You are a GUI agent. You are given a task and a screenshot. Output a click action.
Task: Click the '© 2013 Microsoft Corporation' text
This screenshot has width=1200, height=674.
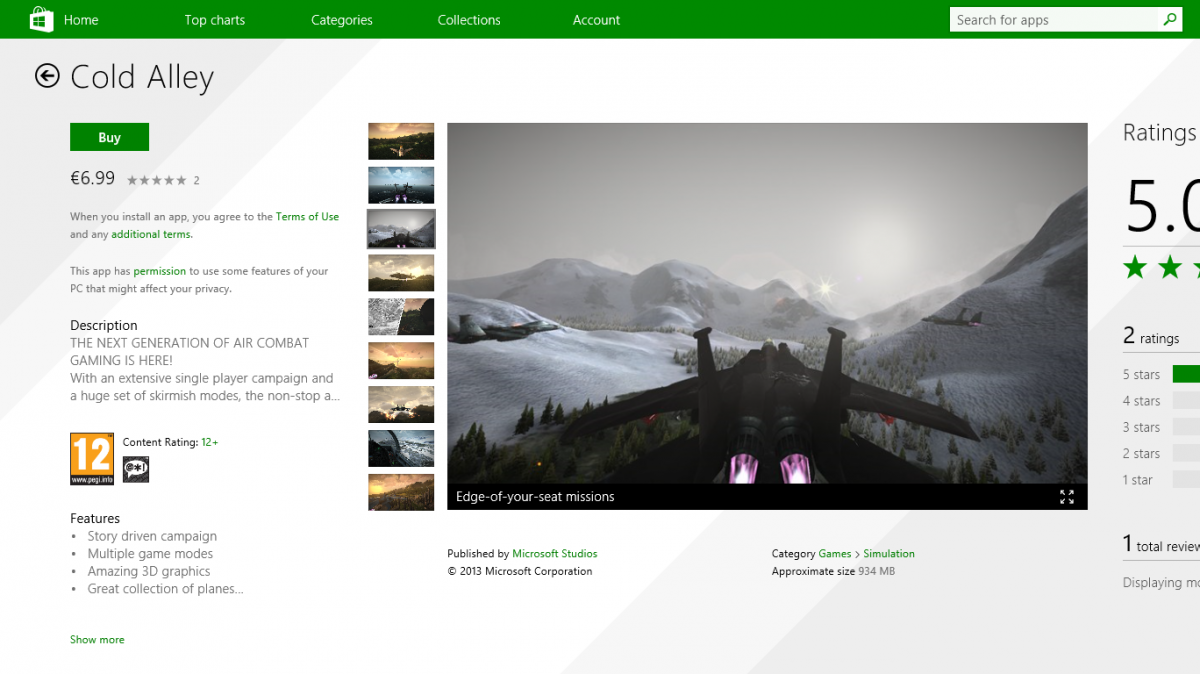point(520,572)
